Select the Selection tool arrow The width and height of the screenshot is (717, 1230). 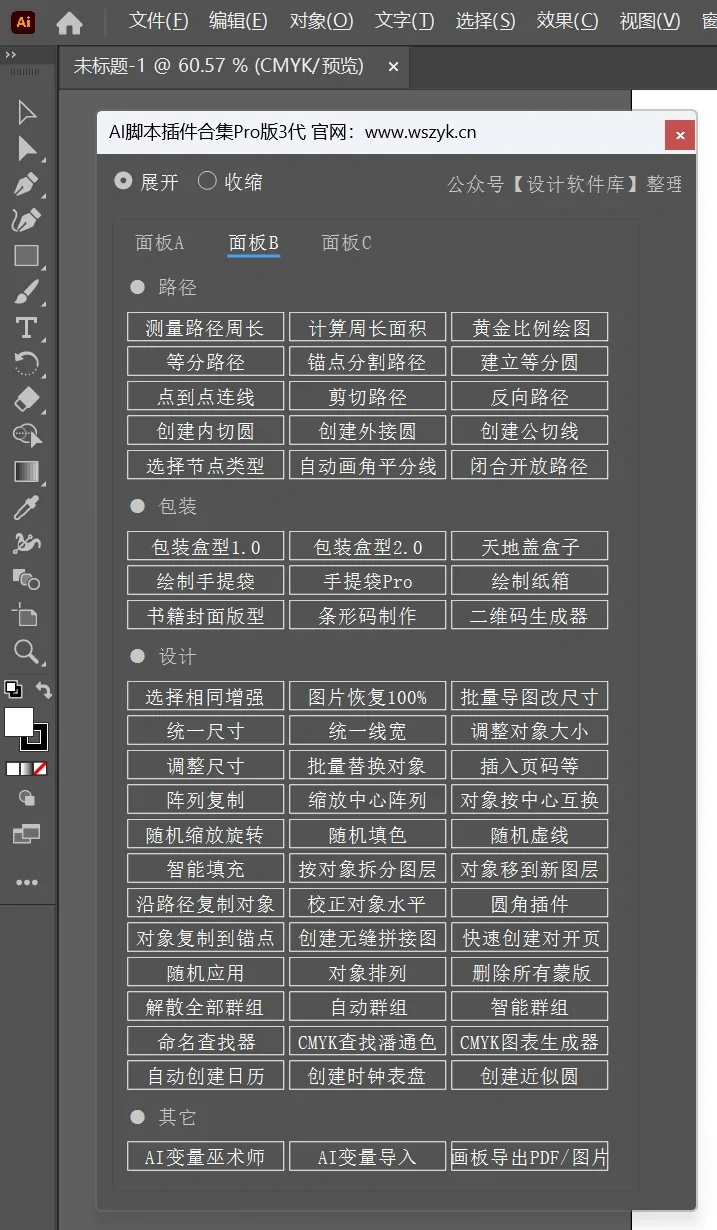click(27, 112)
